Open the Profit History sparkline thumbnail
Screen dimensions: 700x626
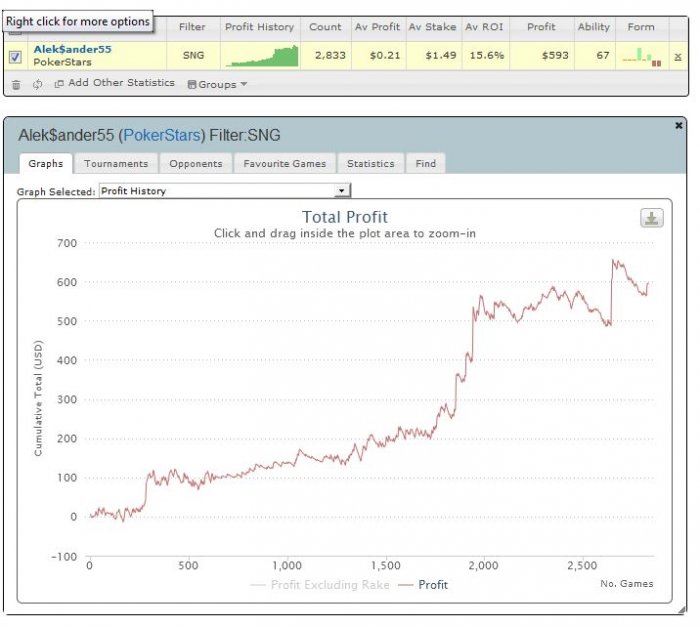coord(262,56)
